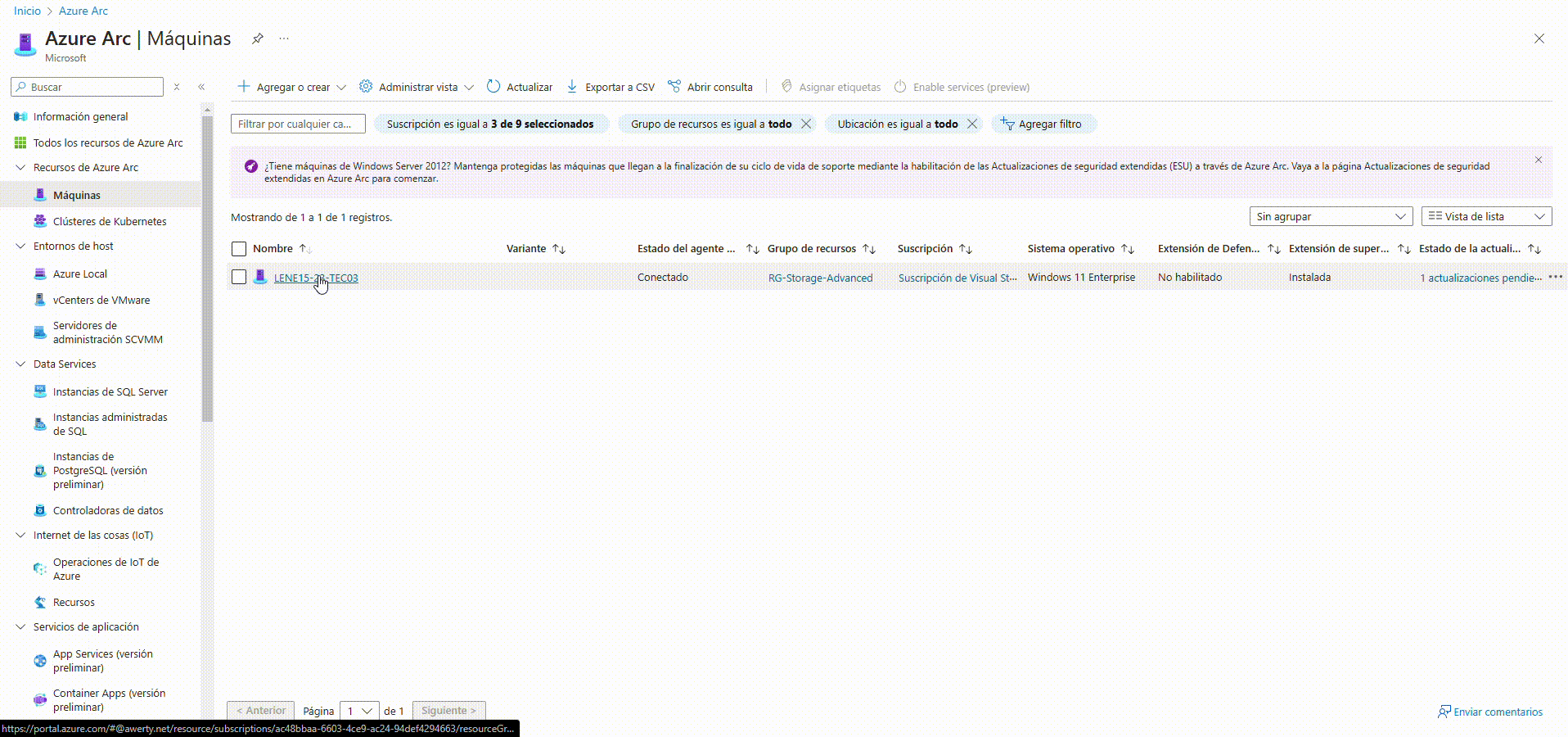Click Agregar o crear plus icon
The image size is (1568, 737).
[x=243, y=86]
